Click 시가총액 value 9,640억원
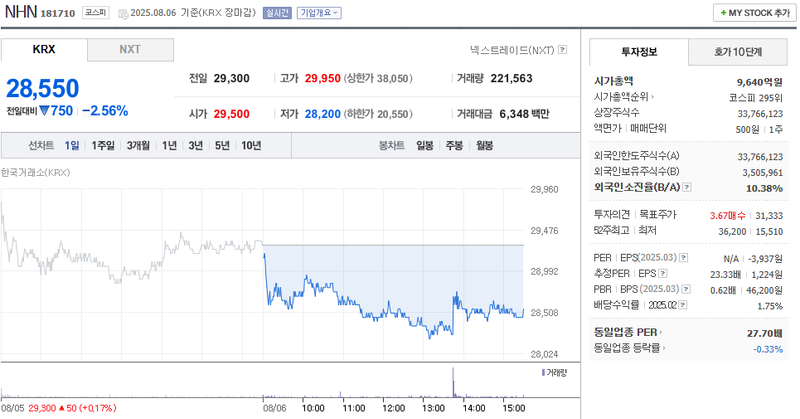Viewport: 800px width, 419px height. point(759,82)
